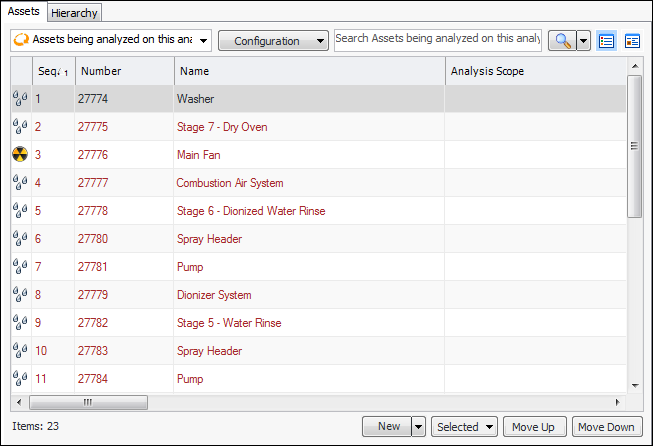Click the droplet icon beside Dionizer System
This screenshot has height=446, width=653.
[20, 295]
